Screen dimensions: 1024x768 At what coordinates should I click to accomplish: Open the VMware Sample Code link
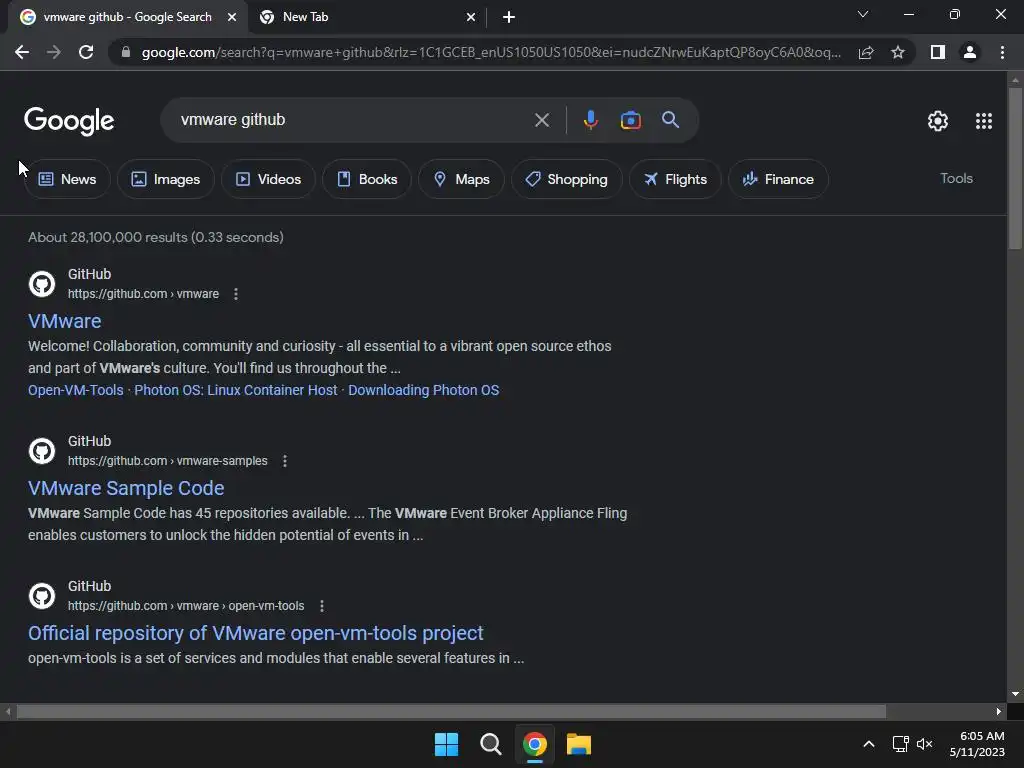(126, 488)
